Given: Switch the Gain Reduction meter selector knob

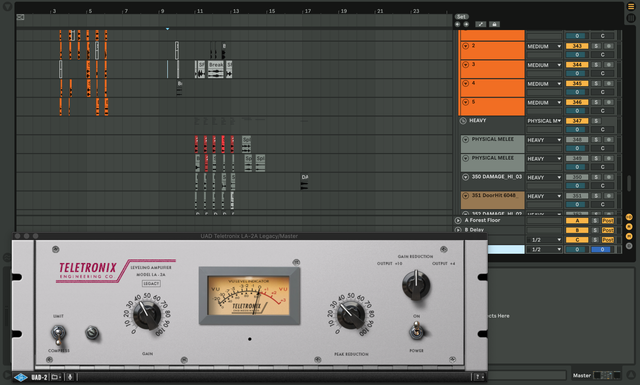Looking at the screenshot, I should [x=416, y=285].
